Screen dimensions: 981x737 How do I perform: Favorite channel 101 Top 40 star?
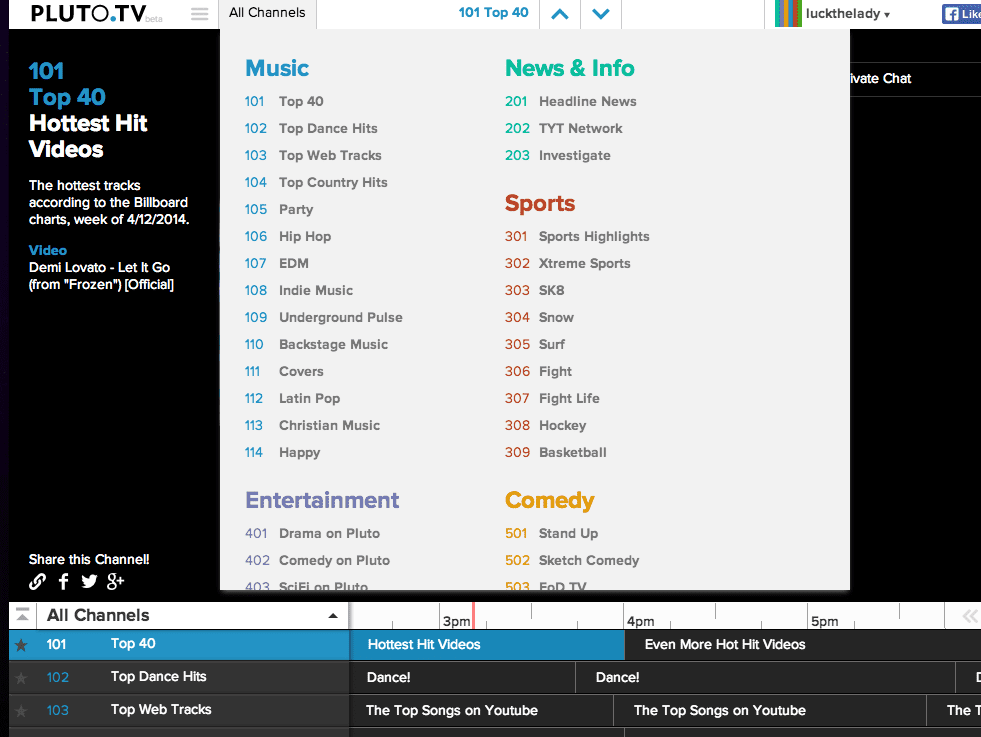21,645
